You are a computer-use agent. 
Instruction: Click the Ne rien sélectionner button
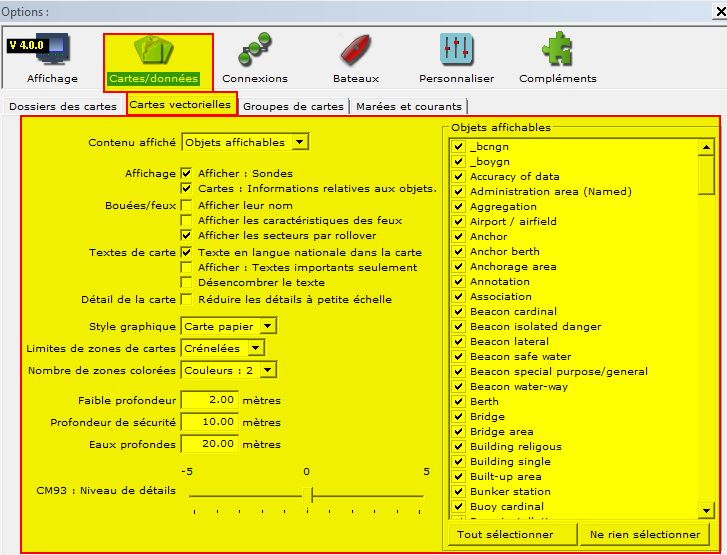coord(645,534)
